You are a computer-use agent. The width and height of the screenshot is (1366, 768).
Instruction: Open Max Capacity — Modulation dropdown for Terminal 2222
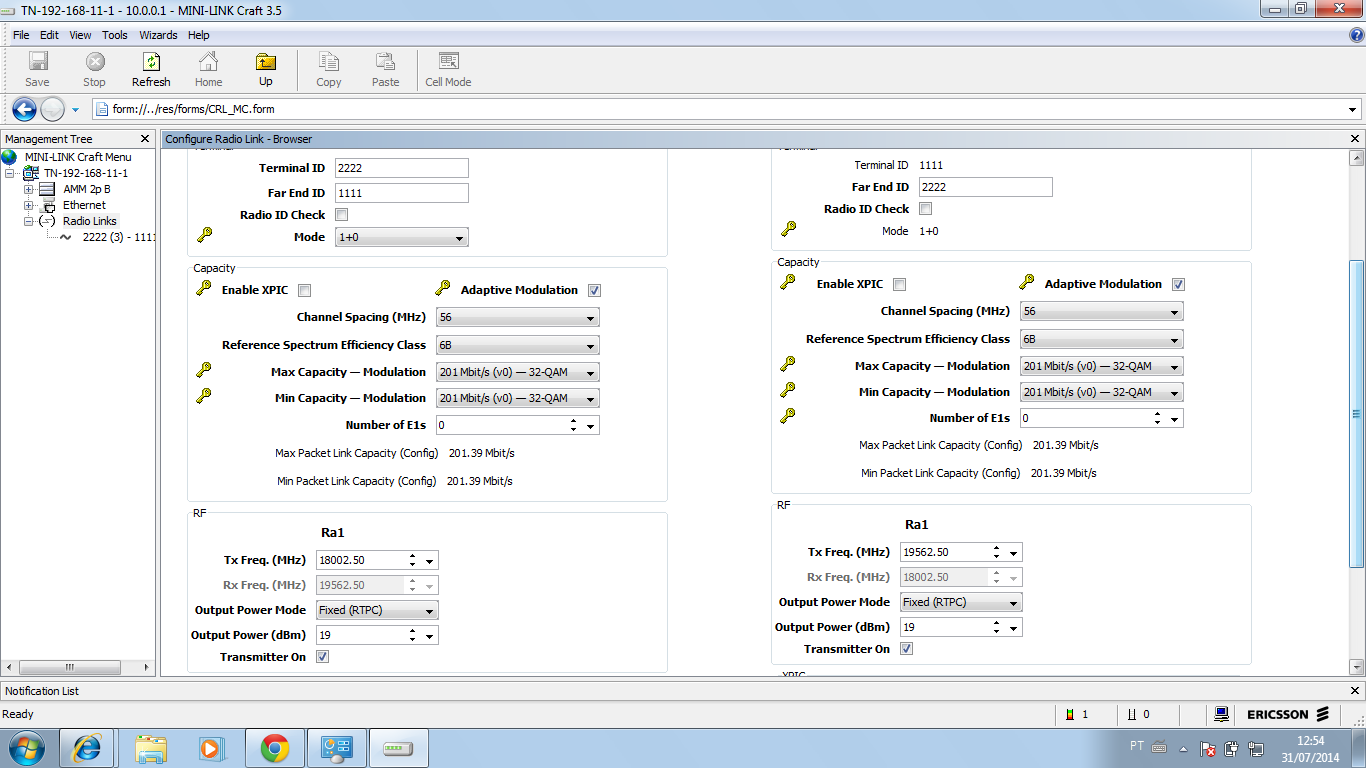pos(518,372)
